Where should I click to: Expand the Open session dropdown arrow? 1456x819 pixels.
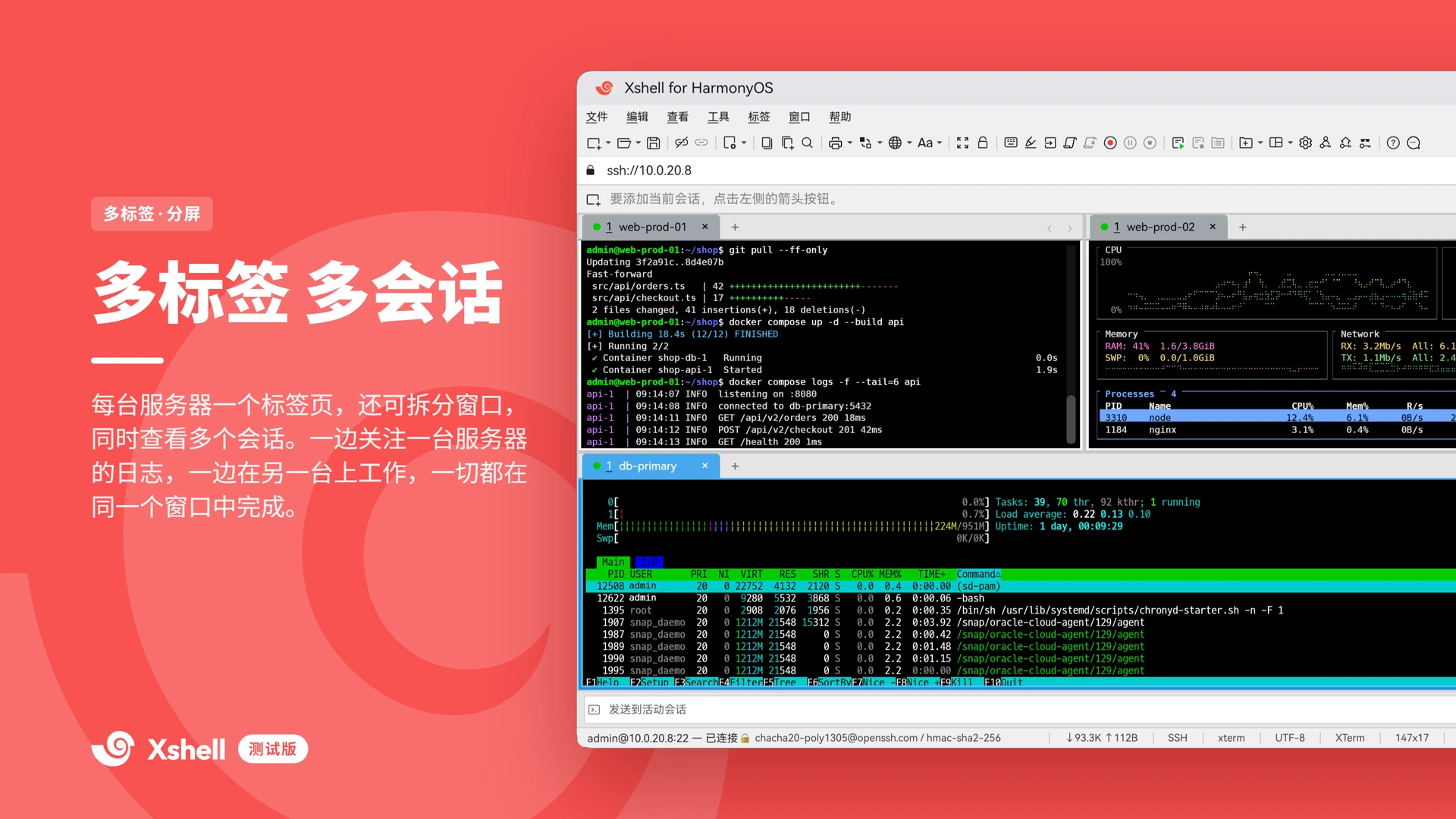pyautogui.click(x=639, y=143)
